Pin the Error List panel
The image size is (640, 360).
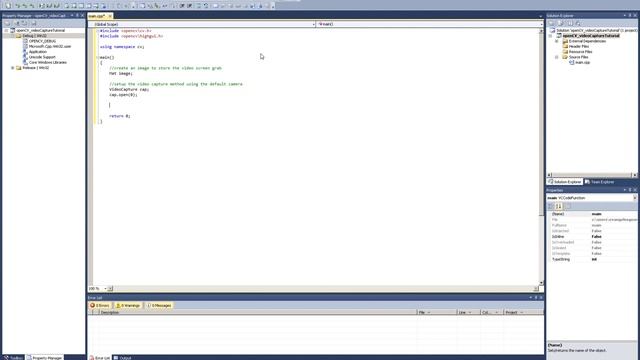[536, 298]
